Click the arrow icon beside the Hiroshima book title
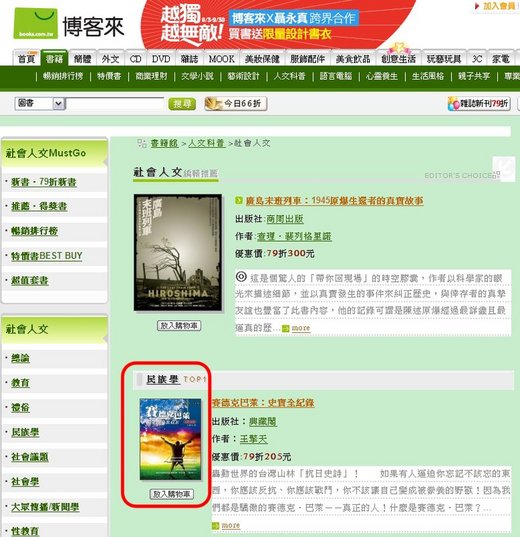This screenshot has width=520, height=537. pos(239,201)
